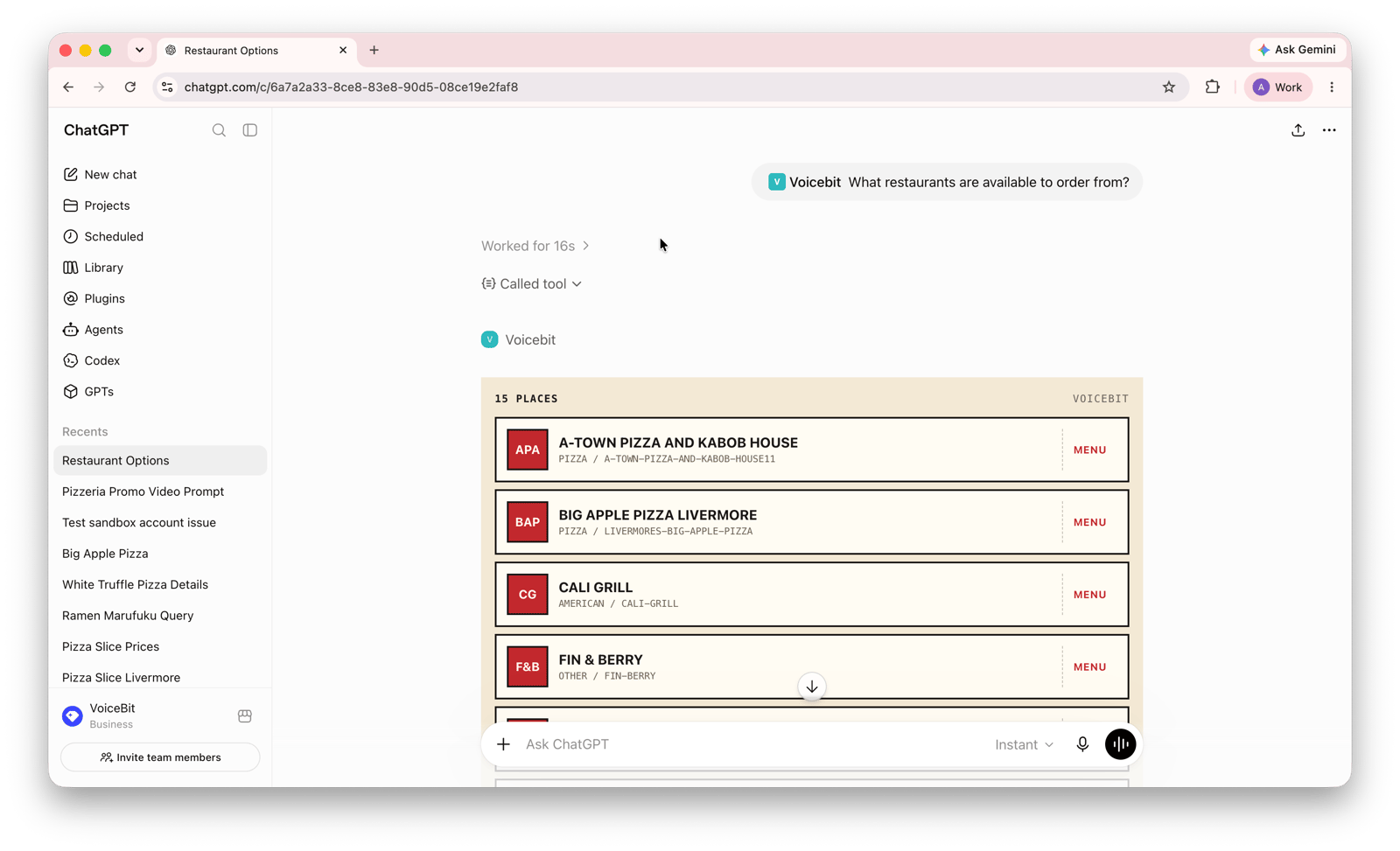Screen dimensions: 1400x851
Task: Open the tab search dropdown arrow
Action: coord(139,51)
